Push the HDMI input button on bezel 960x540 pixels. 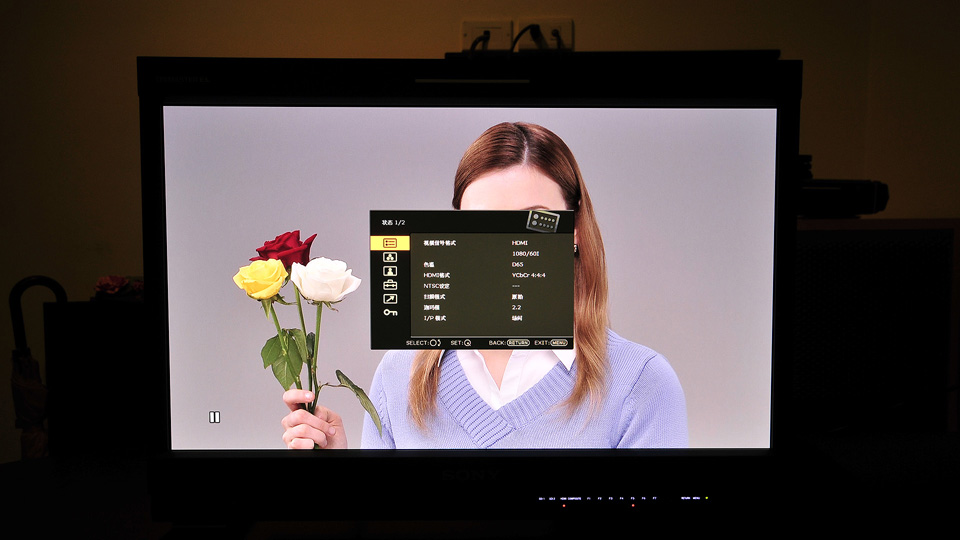click(564, 498)
